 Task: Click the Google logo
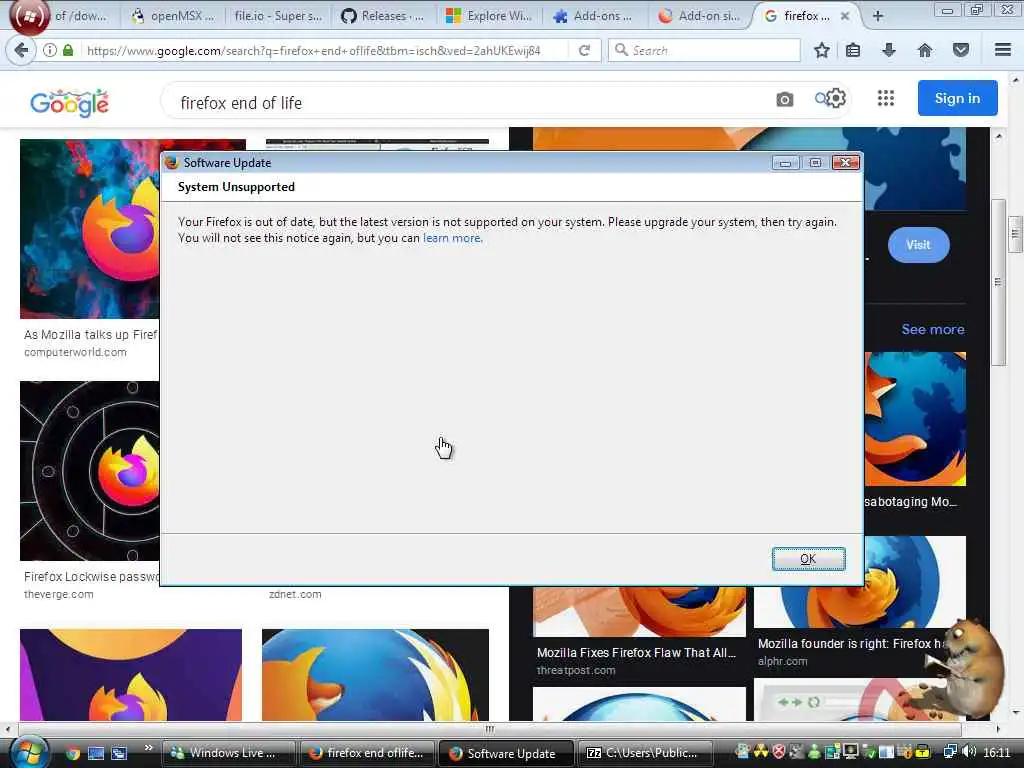coord(69,103)
